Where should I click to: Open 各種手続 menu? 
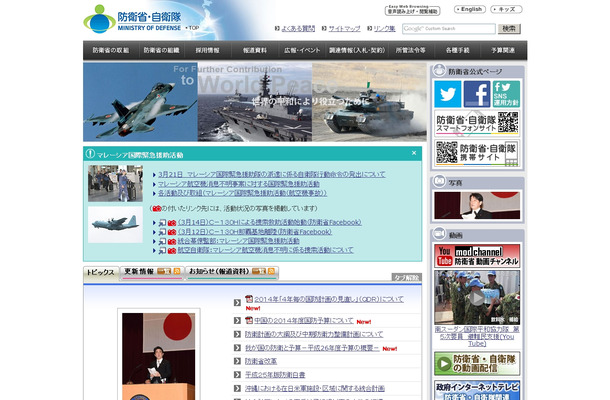click(x=458, y=50)
